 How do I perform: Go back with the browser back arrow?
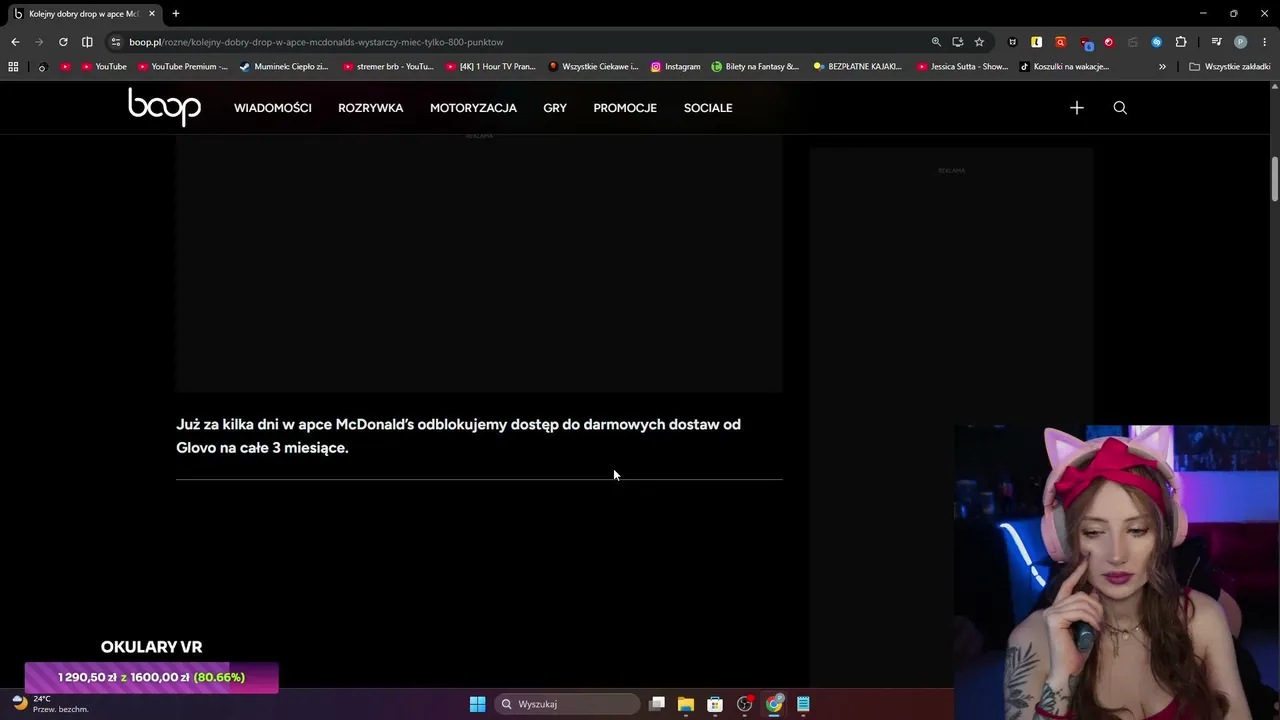point(15,42)
